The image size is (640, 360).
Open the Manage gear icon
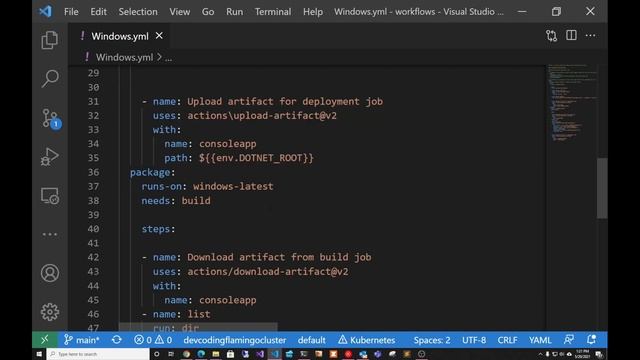point(50,312)
